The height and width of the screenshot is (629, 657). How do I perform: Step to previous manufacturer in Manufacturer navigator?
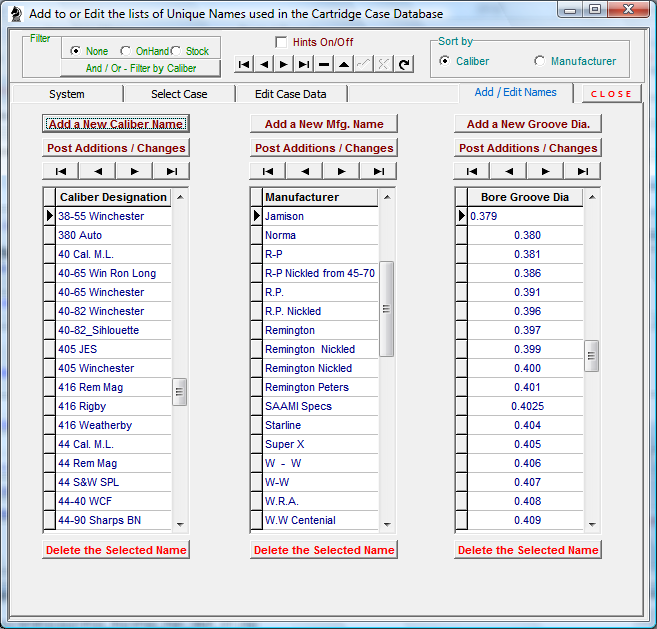coord(305,171)
